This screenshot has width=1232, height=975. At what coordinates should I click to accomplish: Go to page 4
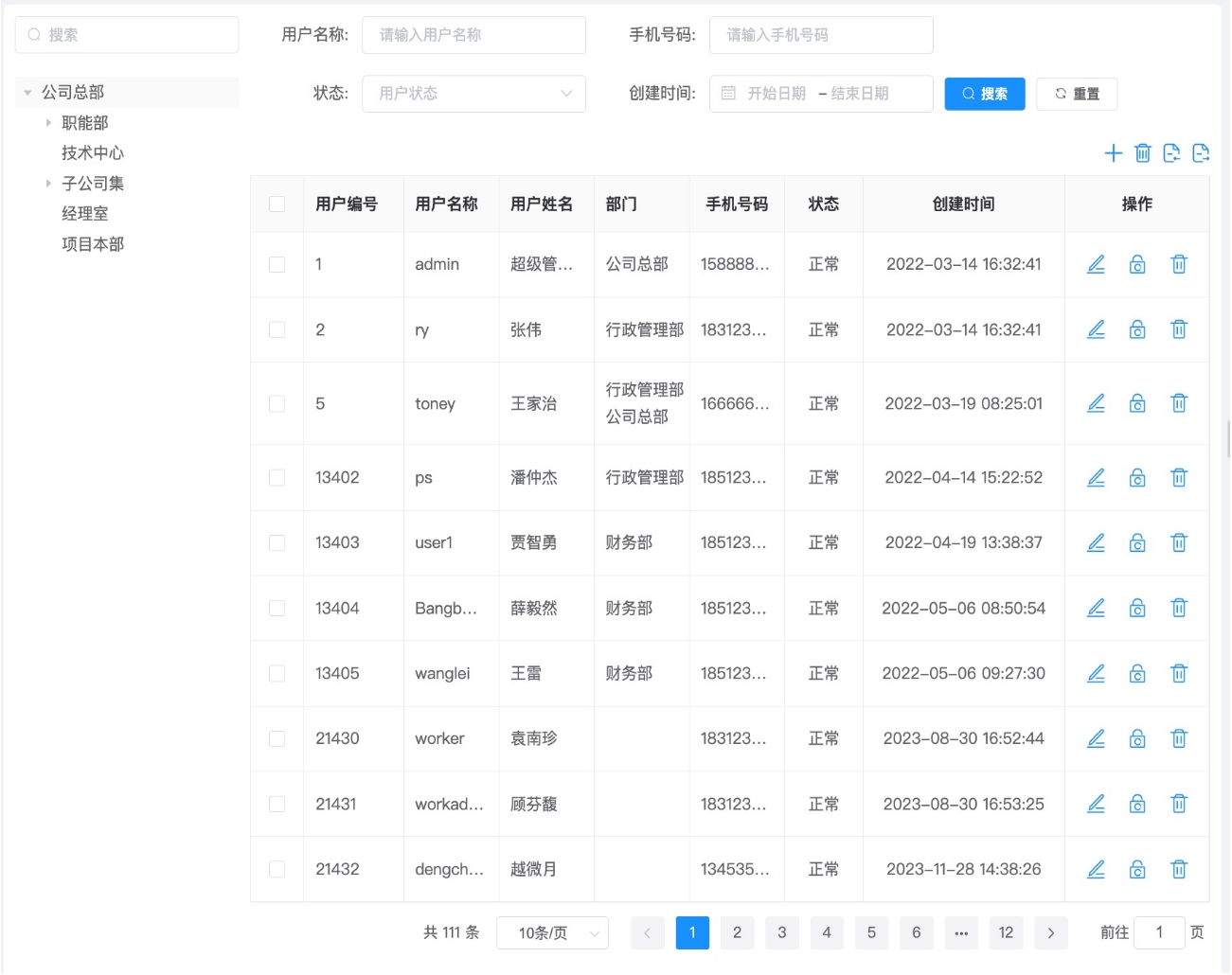pos(827,932)
